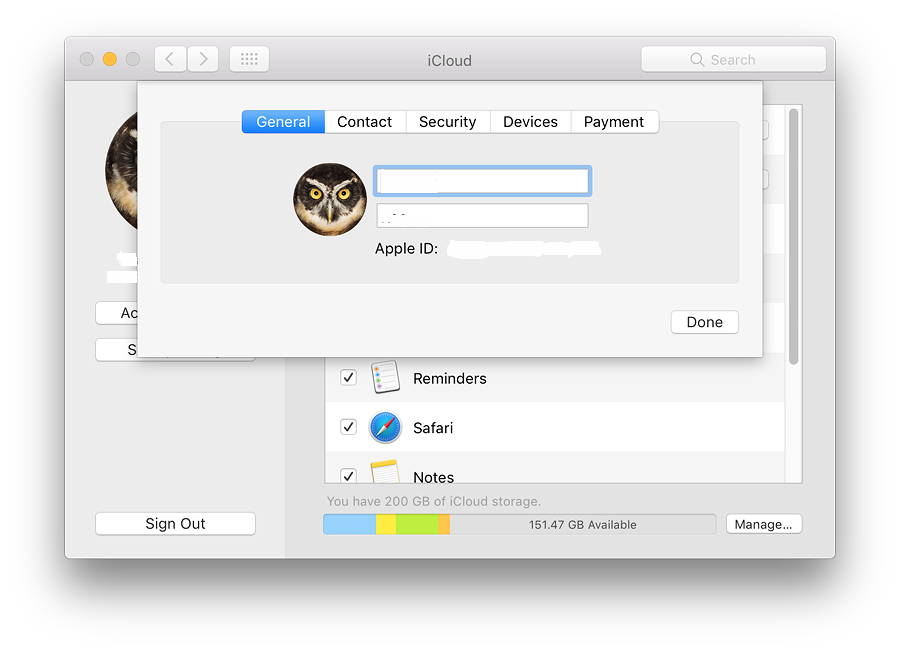This screenshot has height=651, width=900.
Task: Click the Safari compass icon
Action: (x=385, y=427)
